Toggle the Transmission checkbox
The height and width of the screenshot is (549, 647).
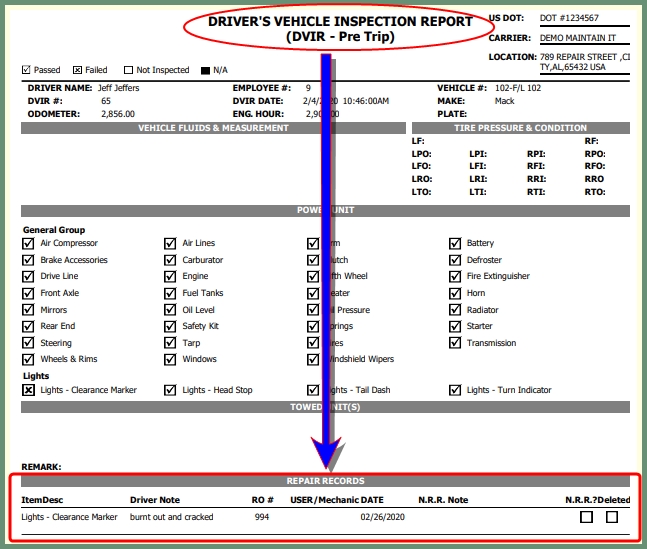tap(455, 343)
